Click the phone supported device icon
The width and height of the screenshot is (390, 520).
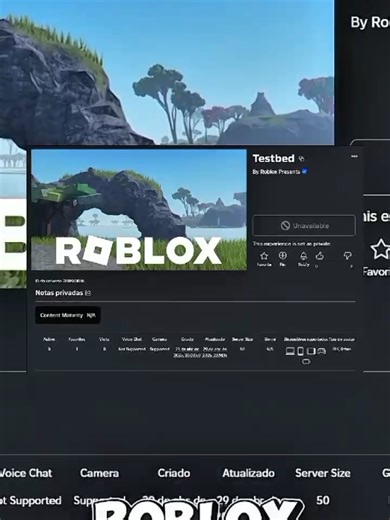[300, 351]
